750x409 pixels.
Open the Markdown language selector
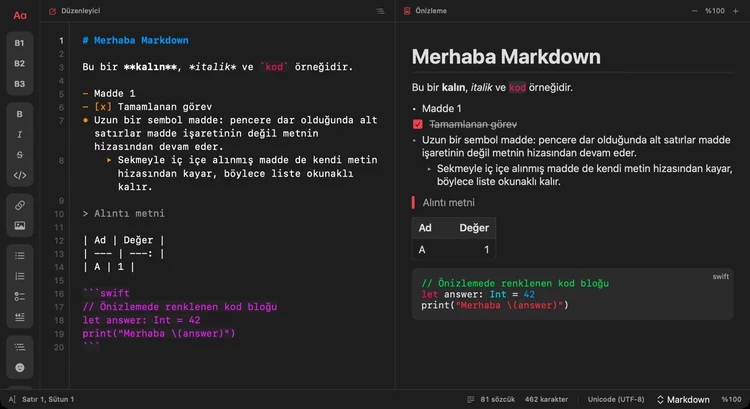[683, 399]
